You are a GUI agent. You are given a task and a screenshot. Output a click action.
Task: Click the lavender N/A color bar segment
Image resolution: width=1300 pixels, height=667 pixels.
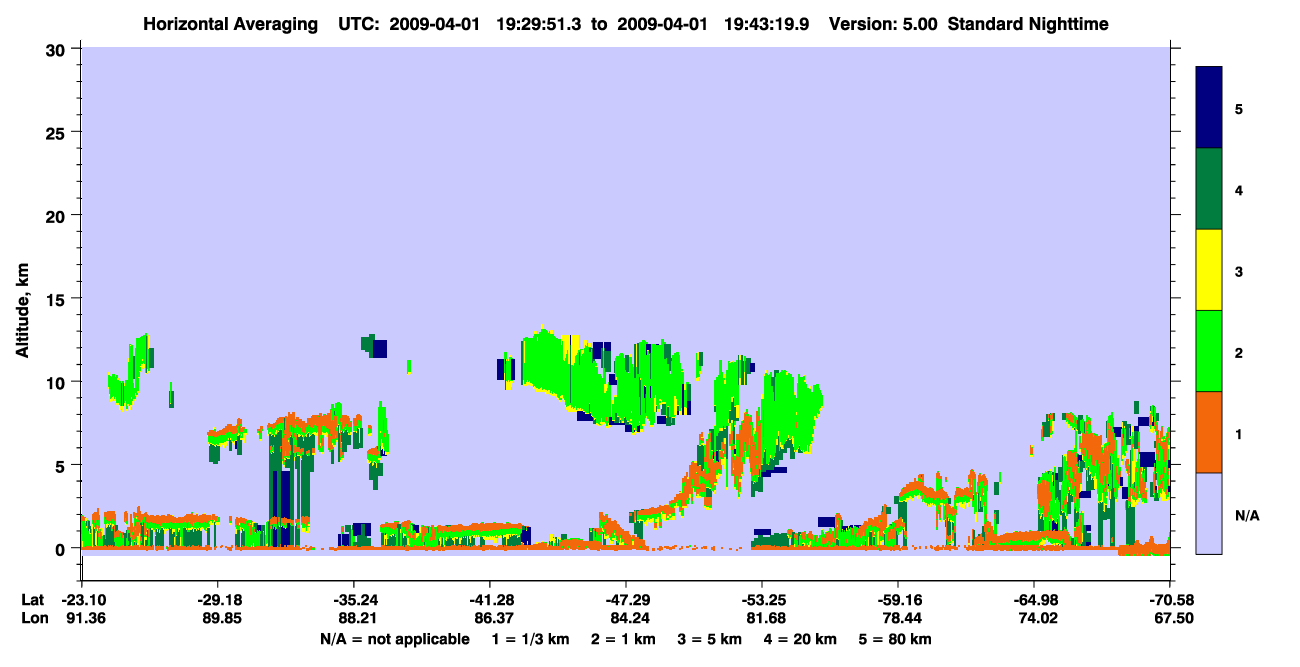(x=1209, y=513)
